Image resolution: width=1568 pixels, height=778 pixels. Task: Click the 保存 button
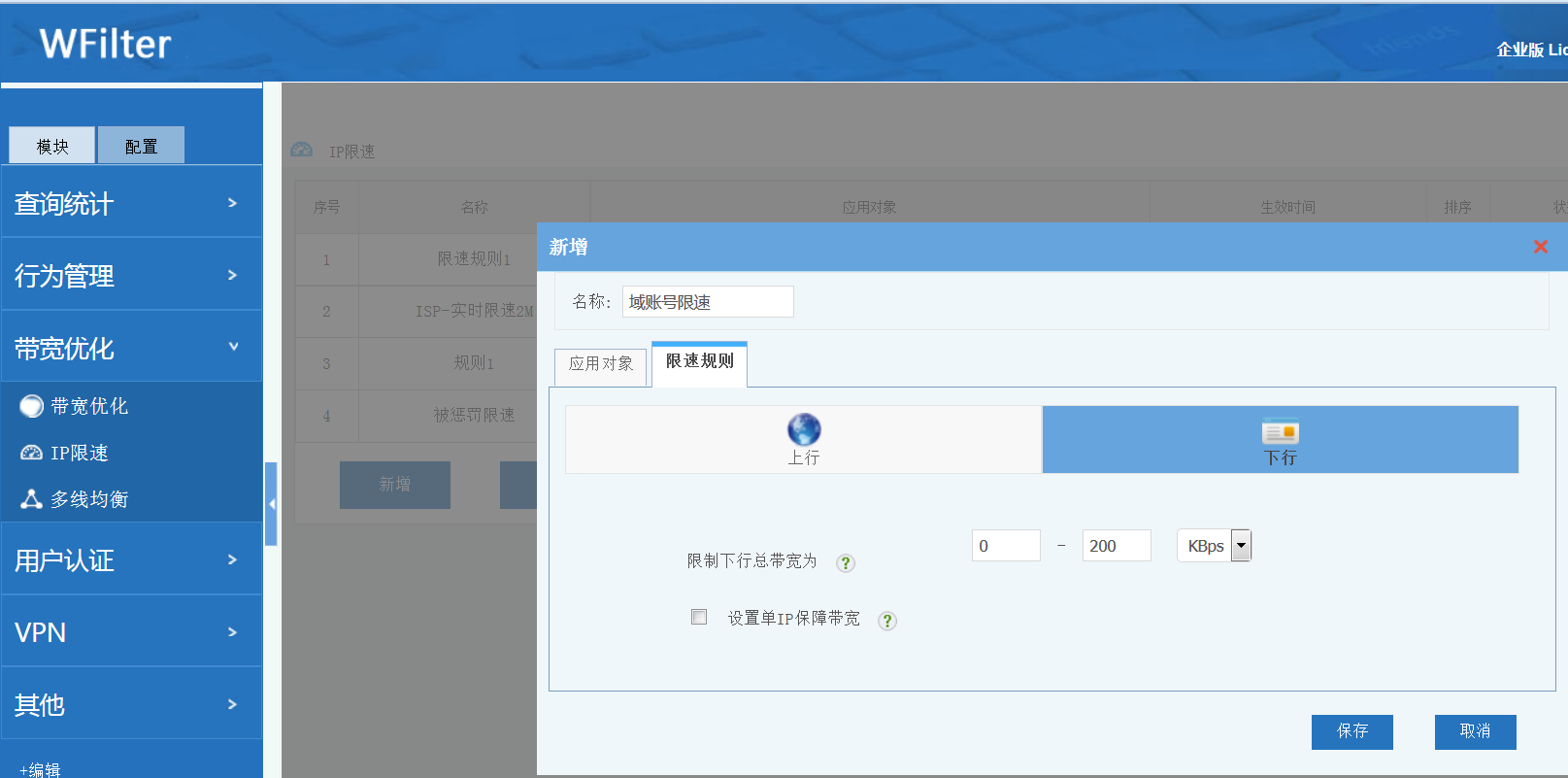1351,731
